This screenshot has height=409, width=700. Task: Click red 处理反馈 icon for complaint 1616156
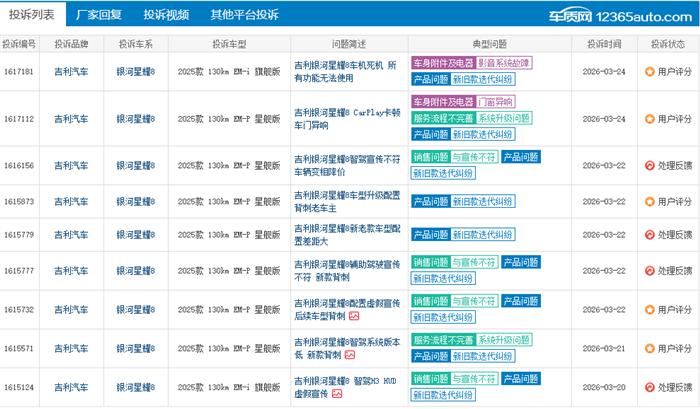point(649,165)
